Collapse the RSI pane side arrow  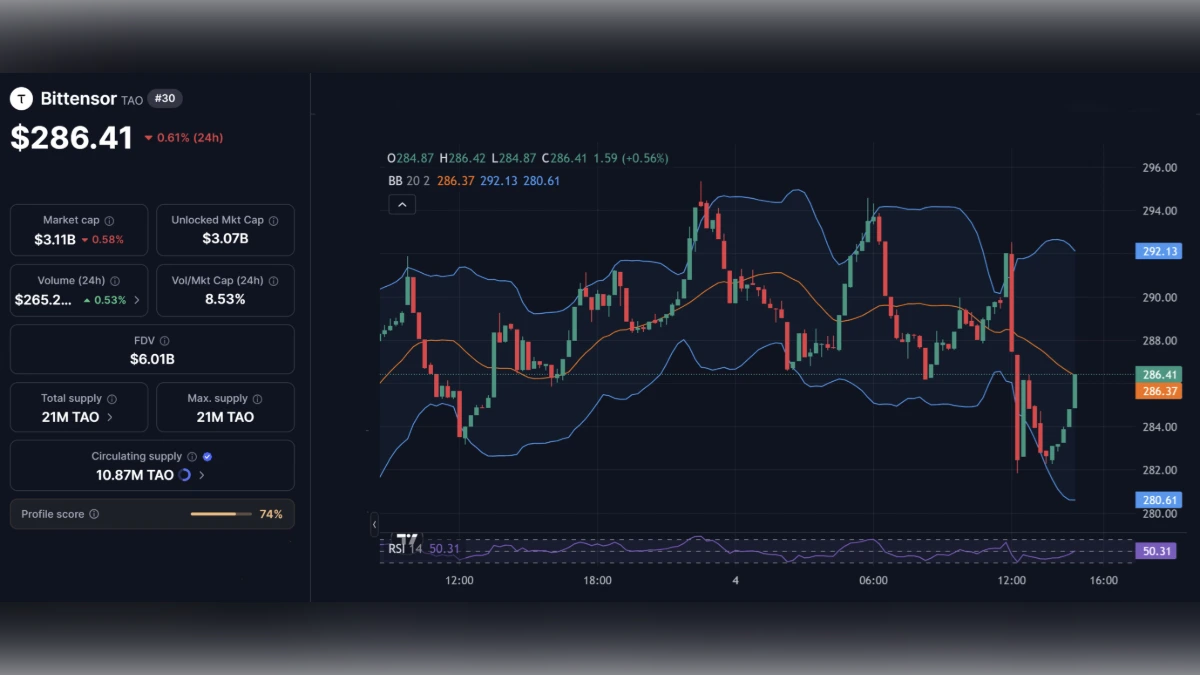click(375, 524)
